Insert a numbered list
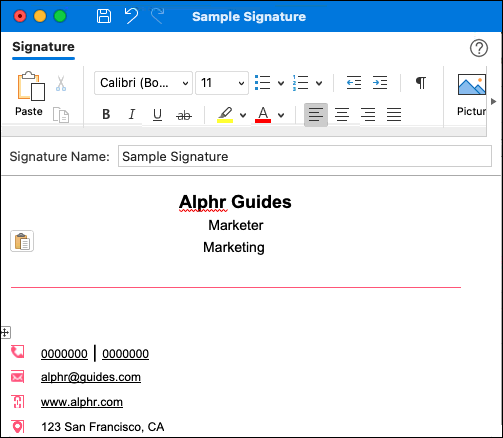 point(300,83)
